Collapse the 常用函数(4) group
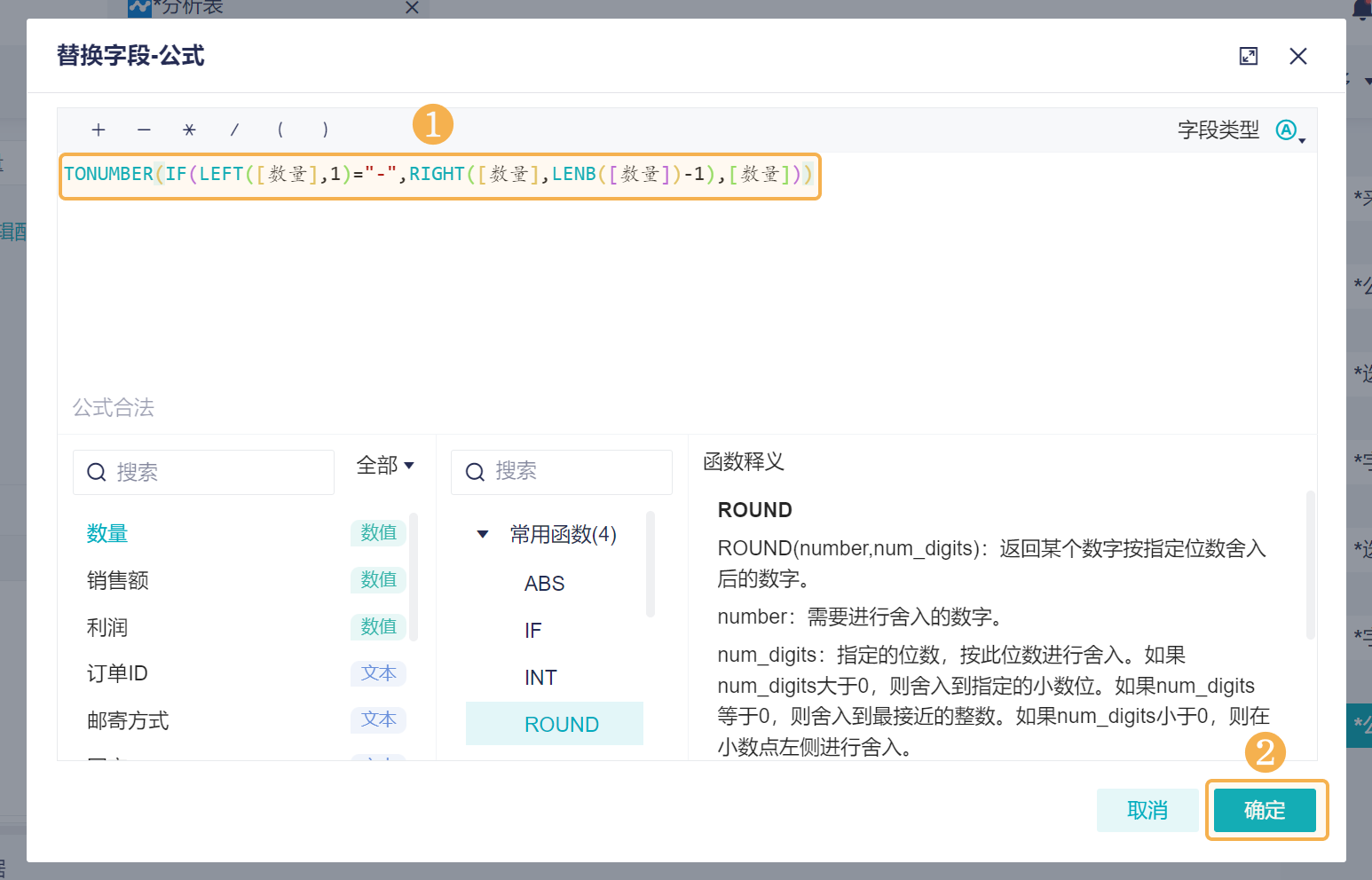The width and height of the screenshot is (1372, 880). click(483, 534)
